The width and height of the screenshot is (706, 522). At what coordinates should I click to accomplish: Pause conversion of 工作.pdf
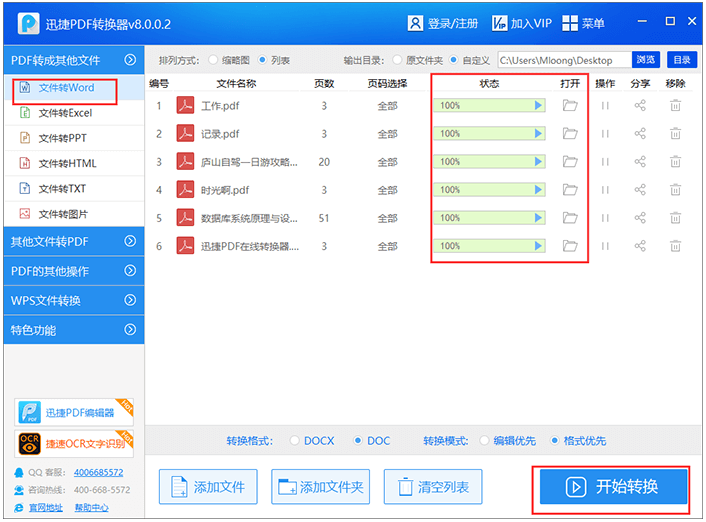click(605, 106)
